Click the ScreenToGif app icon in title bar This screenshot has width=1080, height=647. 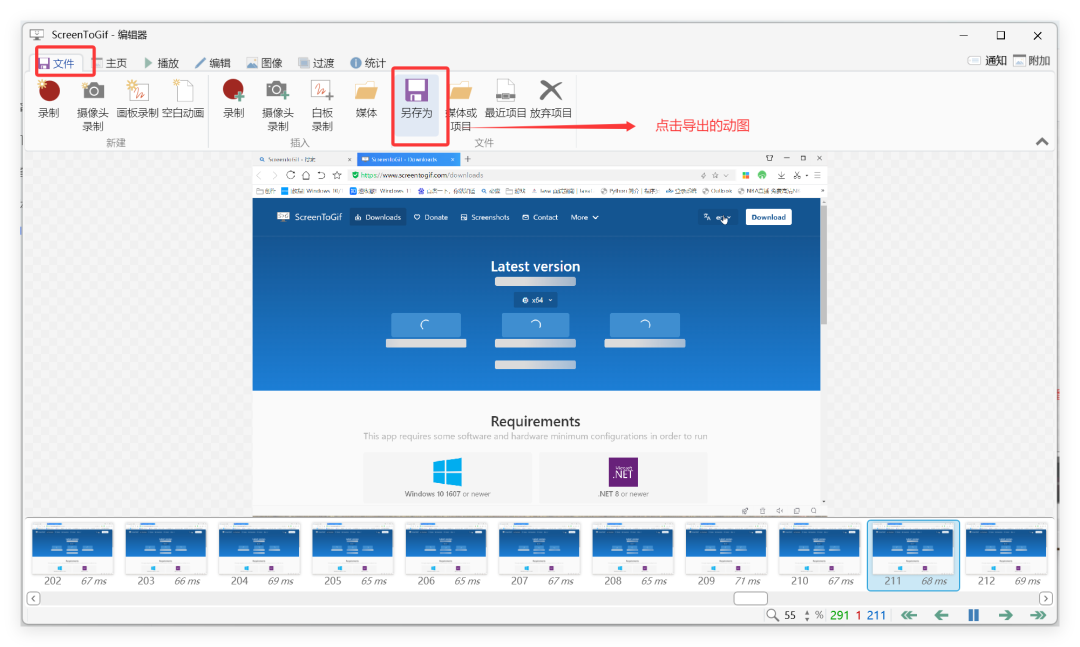click(x=37, y=34)
